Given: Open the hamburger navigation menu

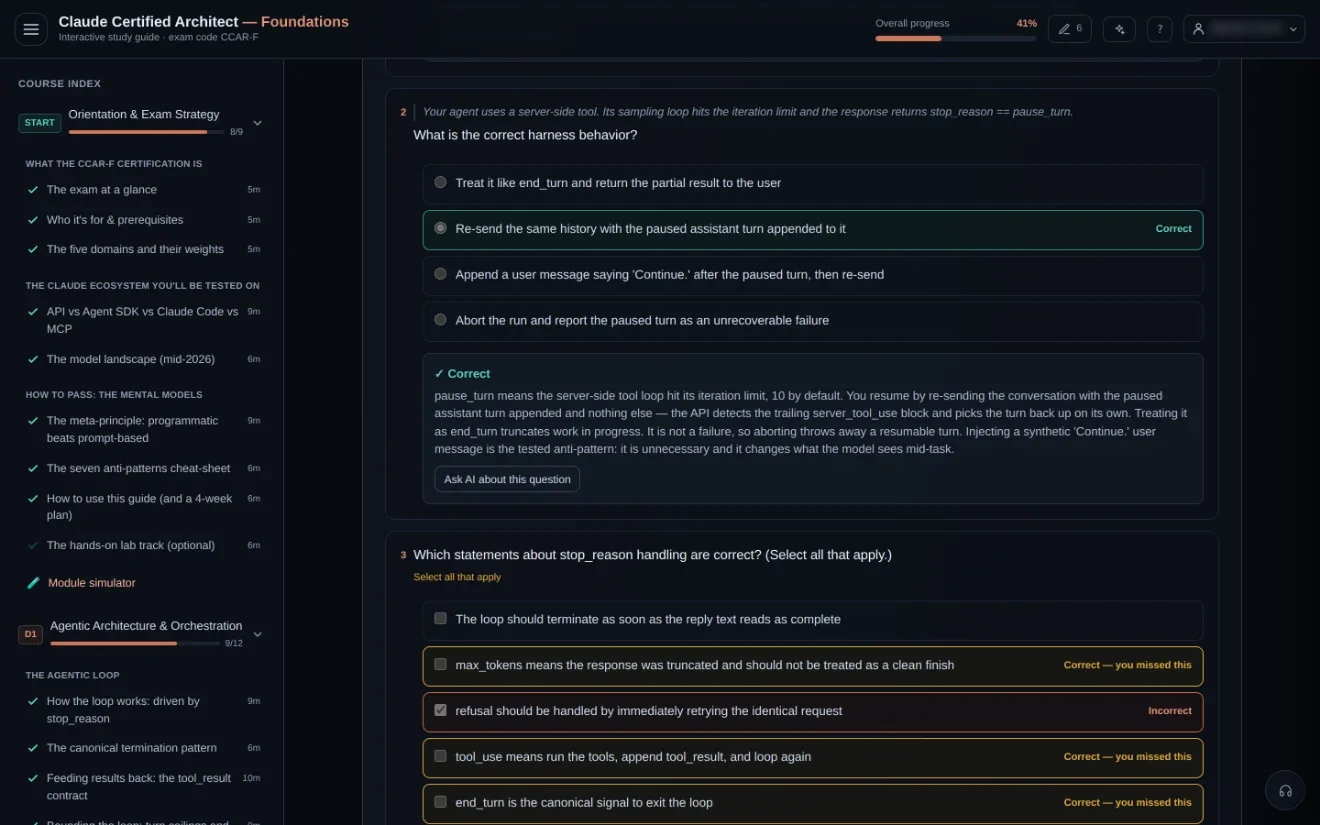Looking at the screenshot, I should click(31, 29).
